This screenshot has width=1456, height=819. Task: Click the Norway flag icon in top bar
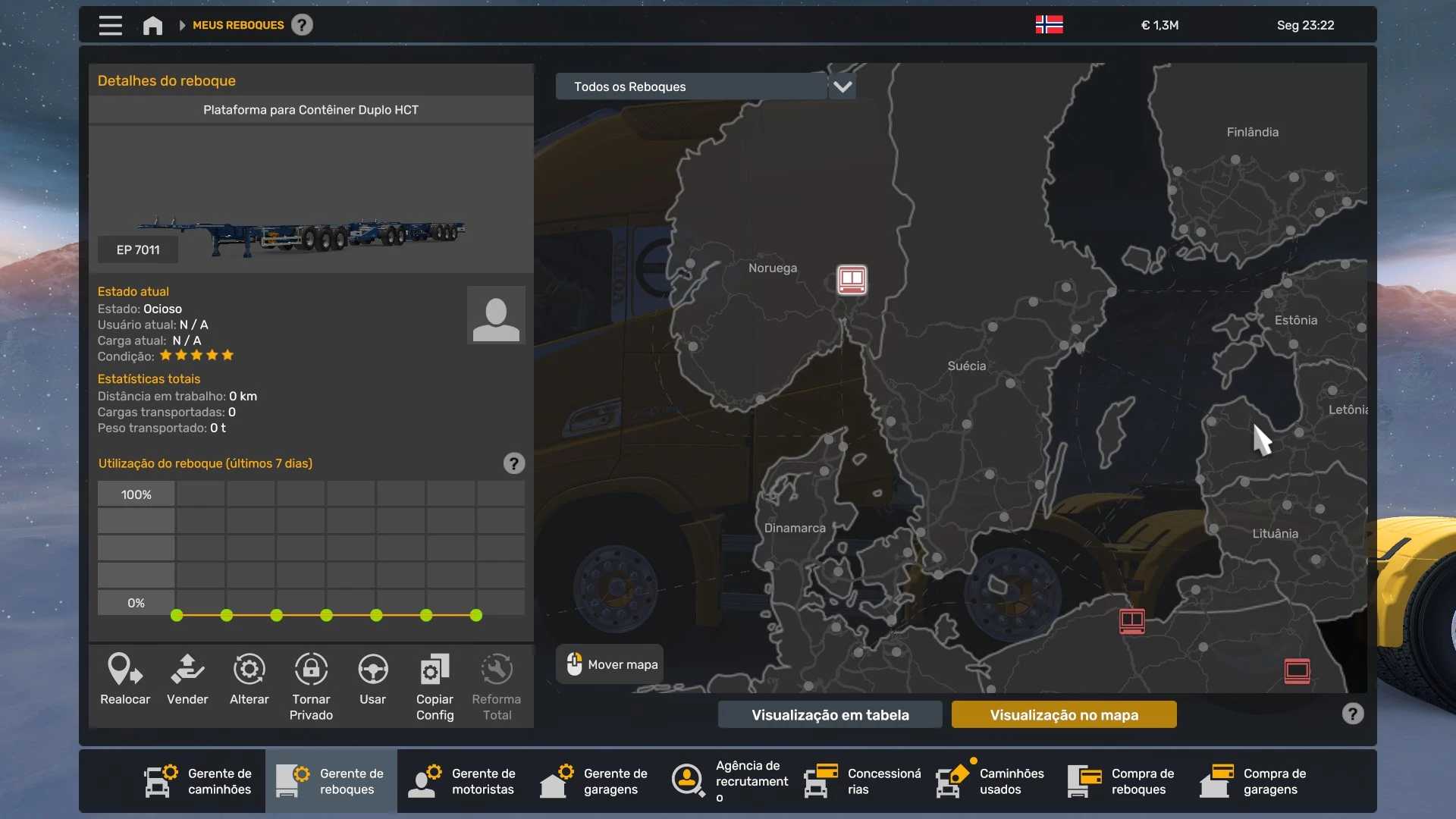coord(1049,25)
